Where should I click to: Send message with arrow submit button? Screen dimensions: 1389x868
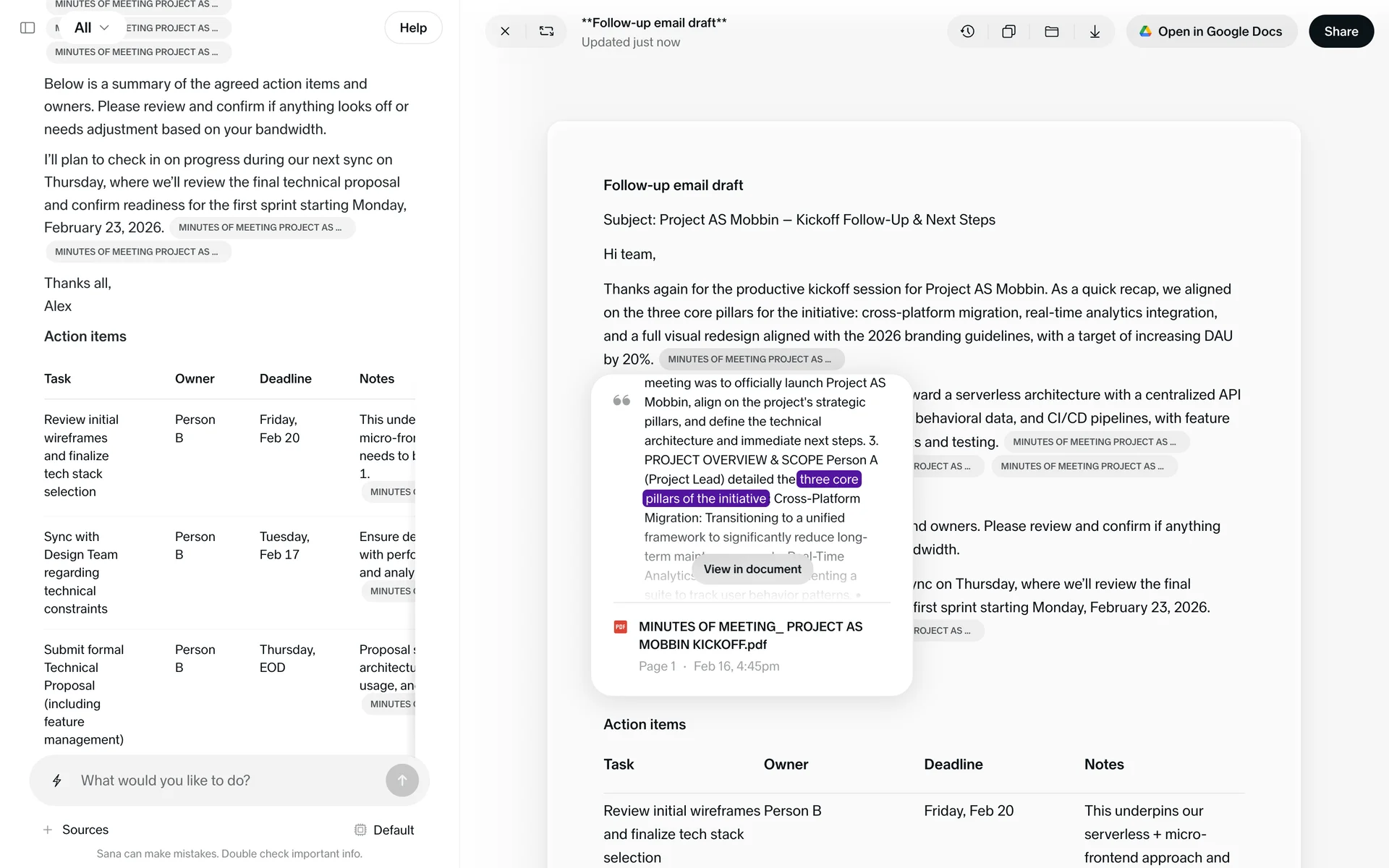(x=402, y=780)
